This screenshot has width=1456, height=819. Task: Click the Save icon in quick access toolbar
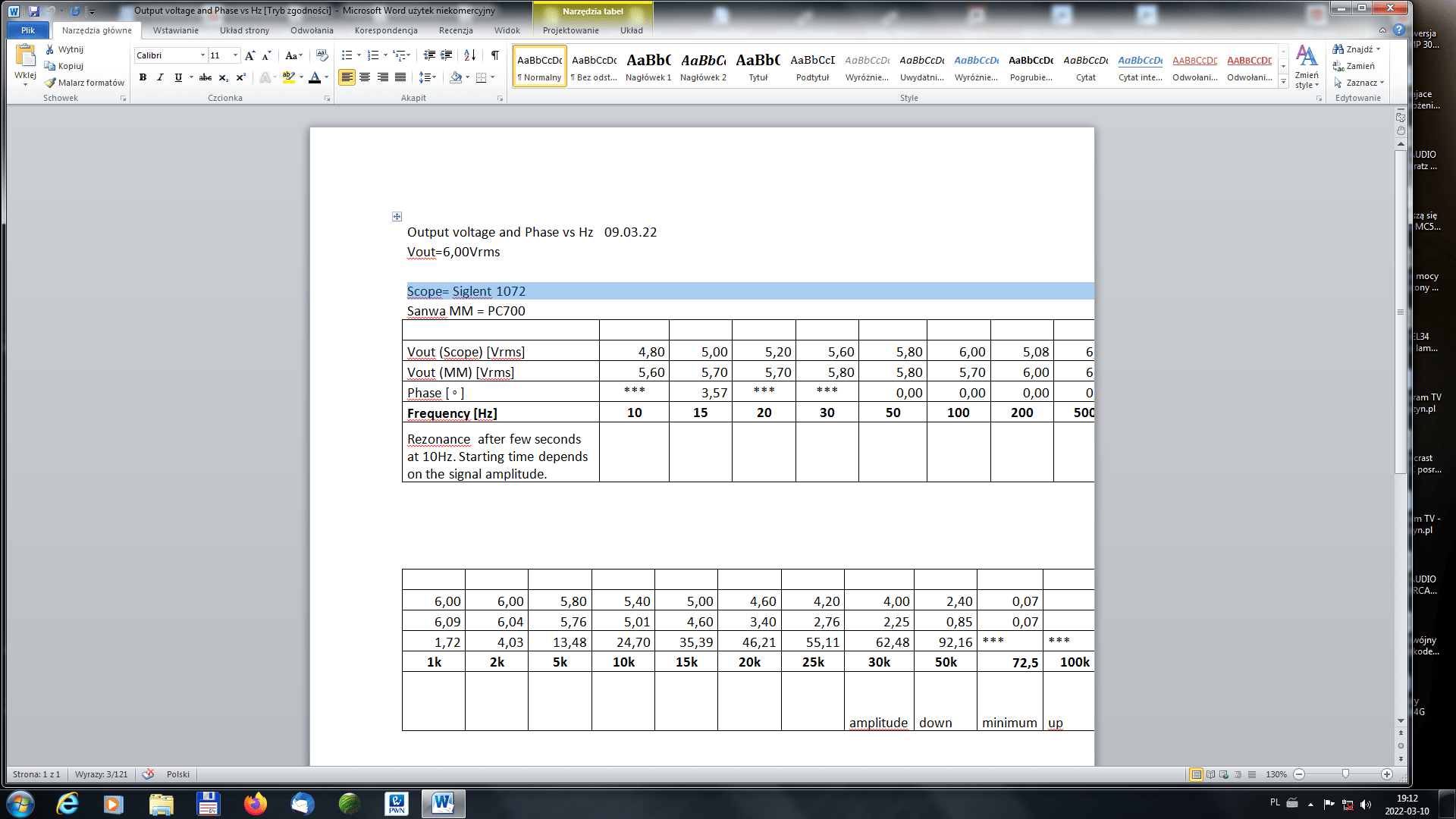pos(34,11)
